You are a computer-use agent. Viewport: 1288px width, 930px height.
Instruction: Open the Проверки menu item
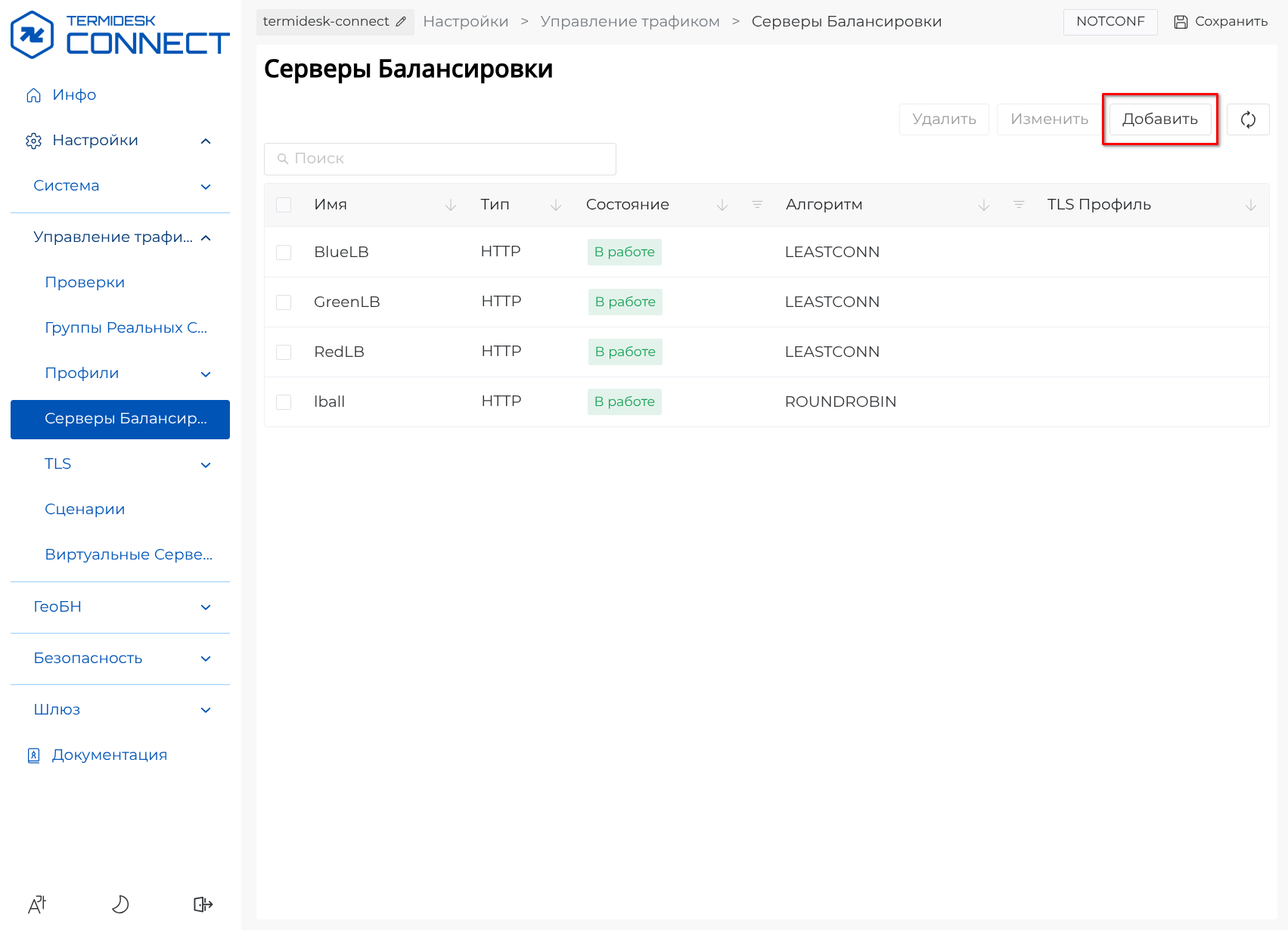coord(85,283)
